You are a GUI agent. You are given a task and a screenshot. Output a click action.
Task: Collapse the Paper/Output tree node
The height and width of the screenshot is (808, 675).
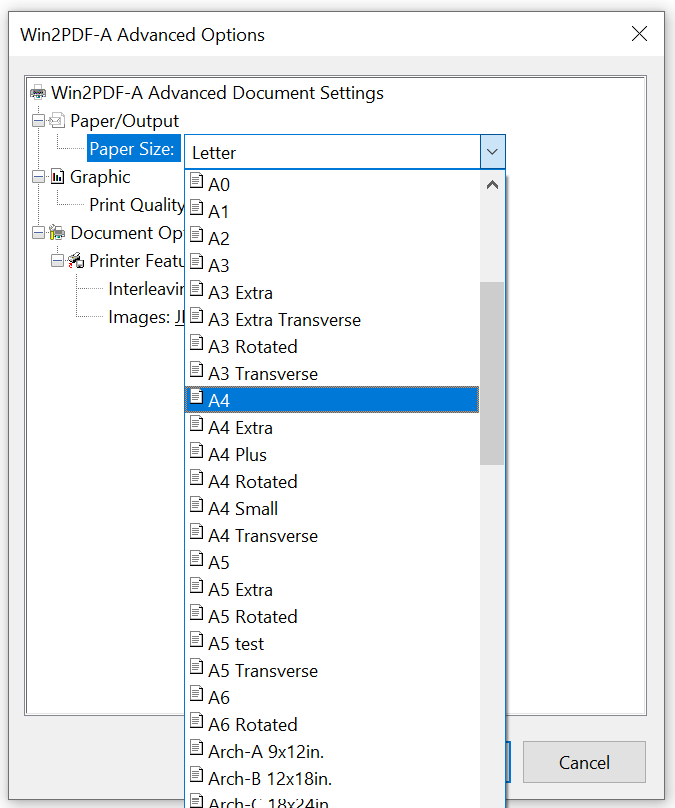pyautogui.click(x=39, y=121)
